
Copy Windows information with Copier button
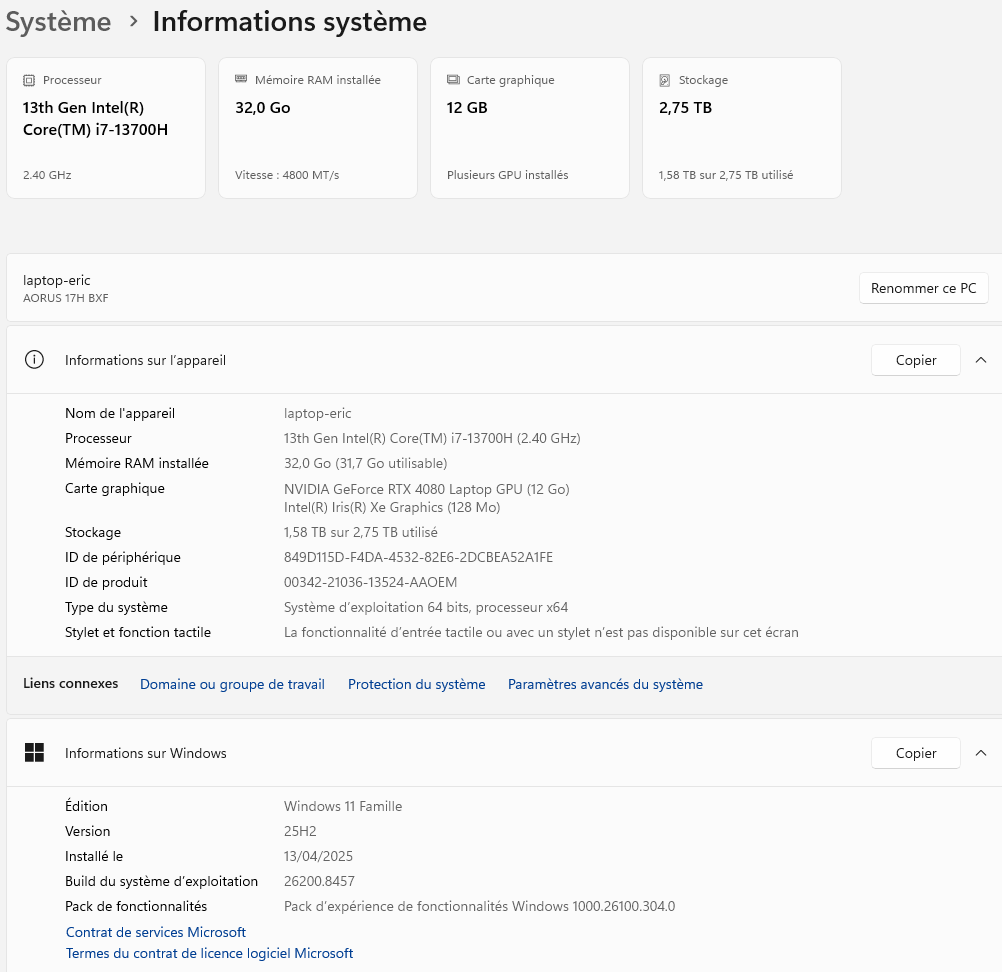(916, 753)
